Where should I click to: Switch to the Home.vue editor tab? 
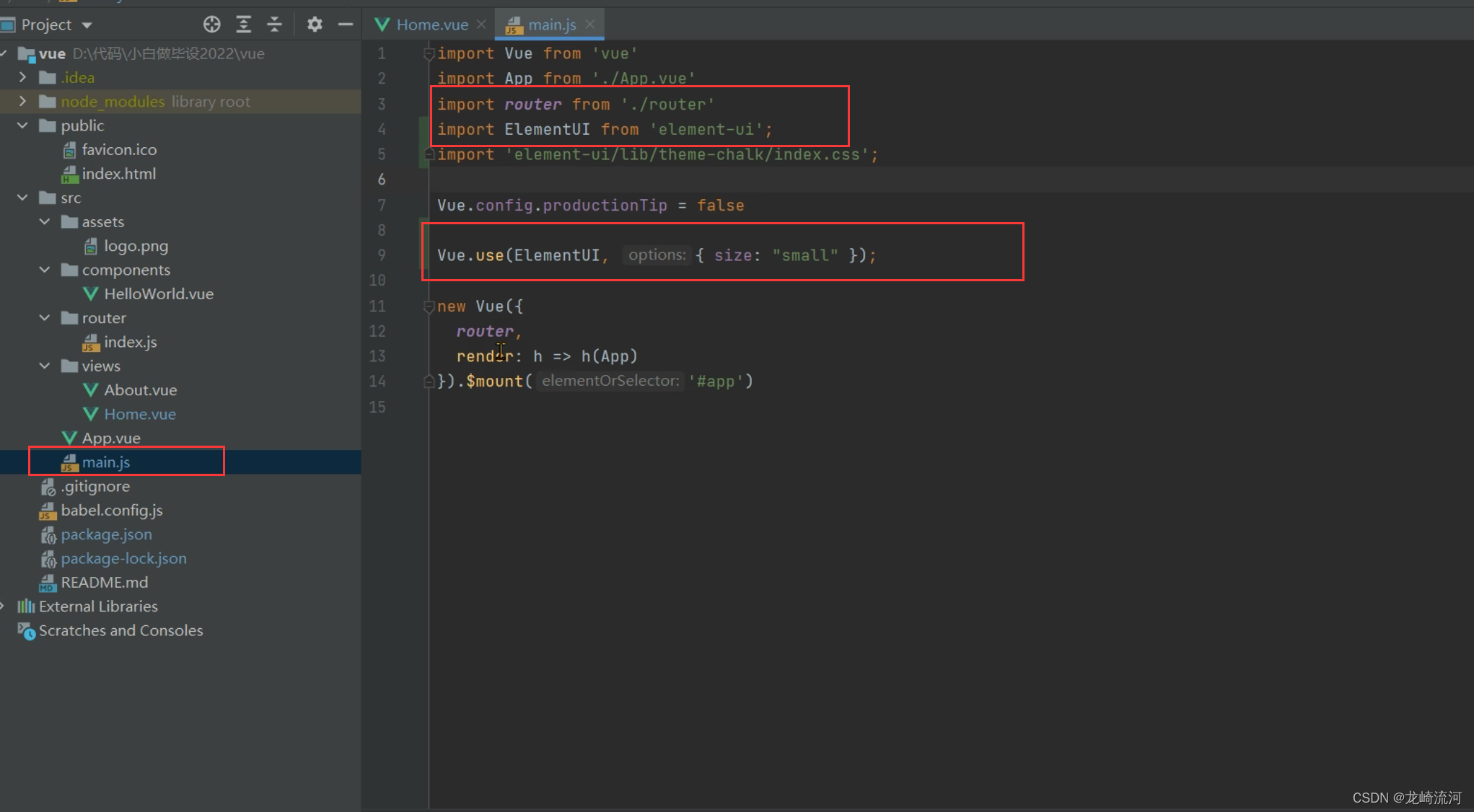pos(432,25)
